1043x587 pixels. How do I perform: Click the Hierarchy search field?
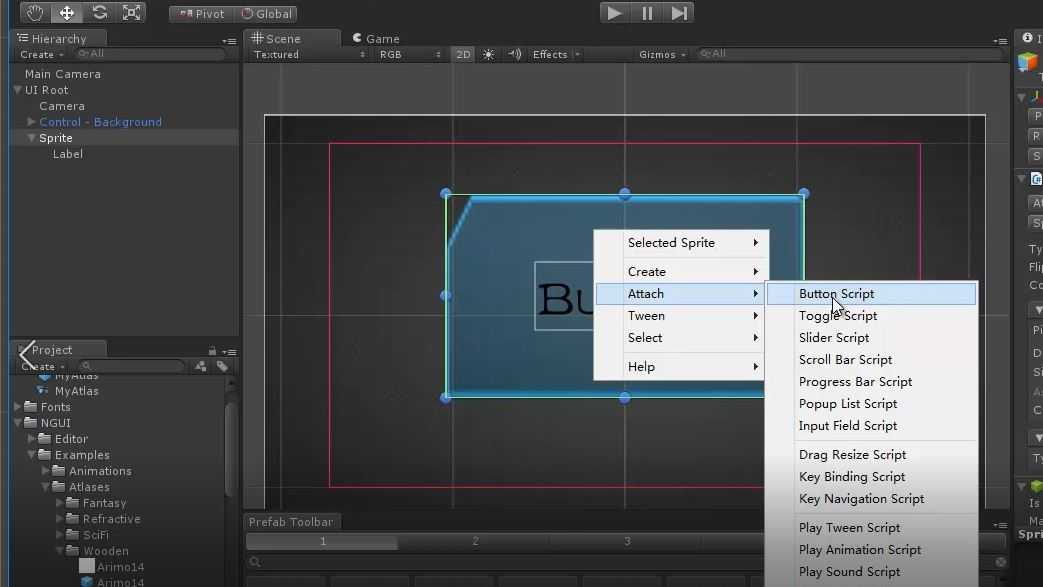[x=150, y=54]
